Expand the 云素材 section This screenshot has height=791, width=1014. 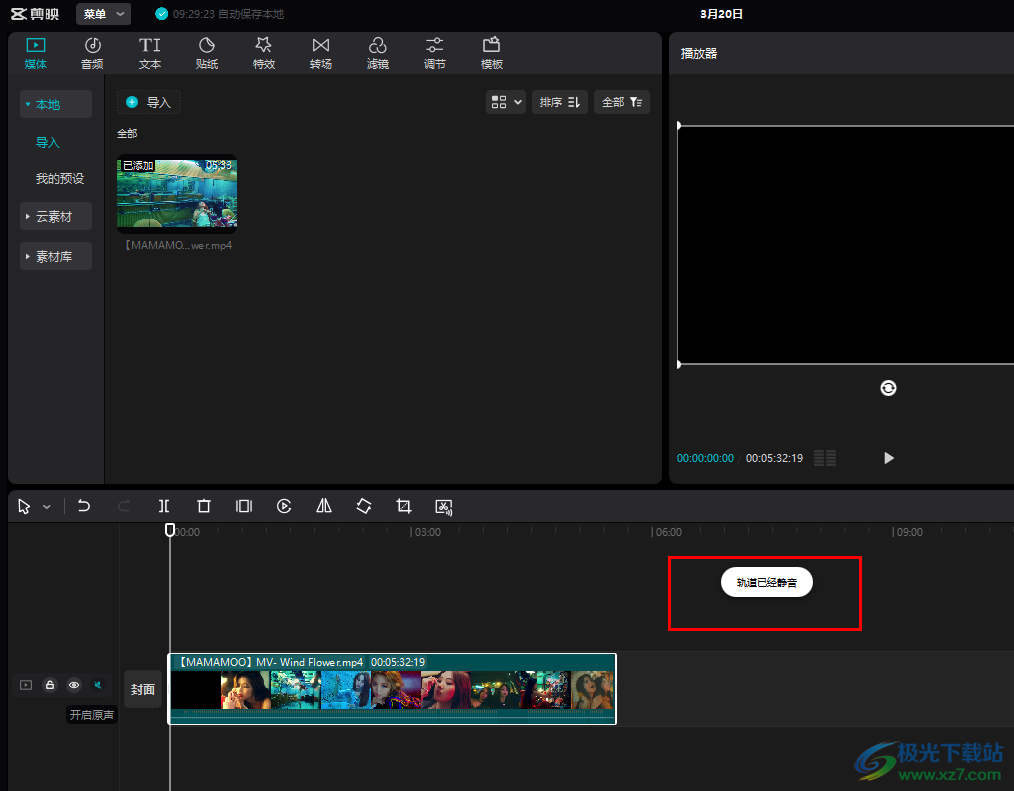(56, 216)
